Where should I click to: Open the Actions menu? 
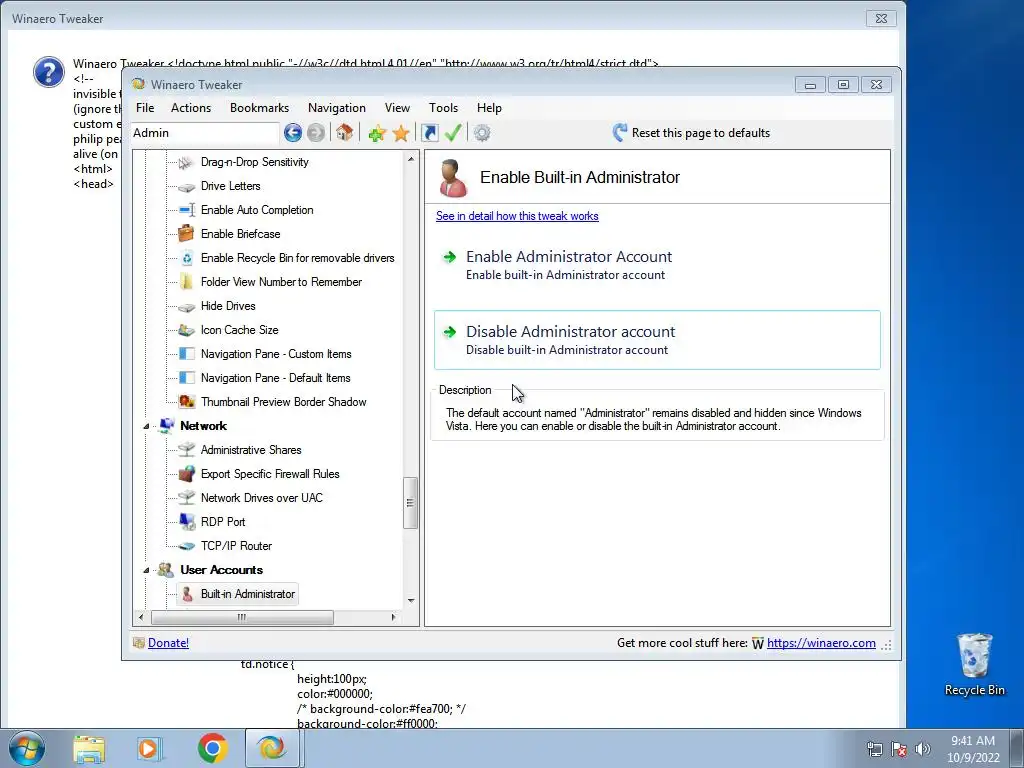(x=191, y=108)
